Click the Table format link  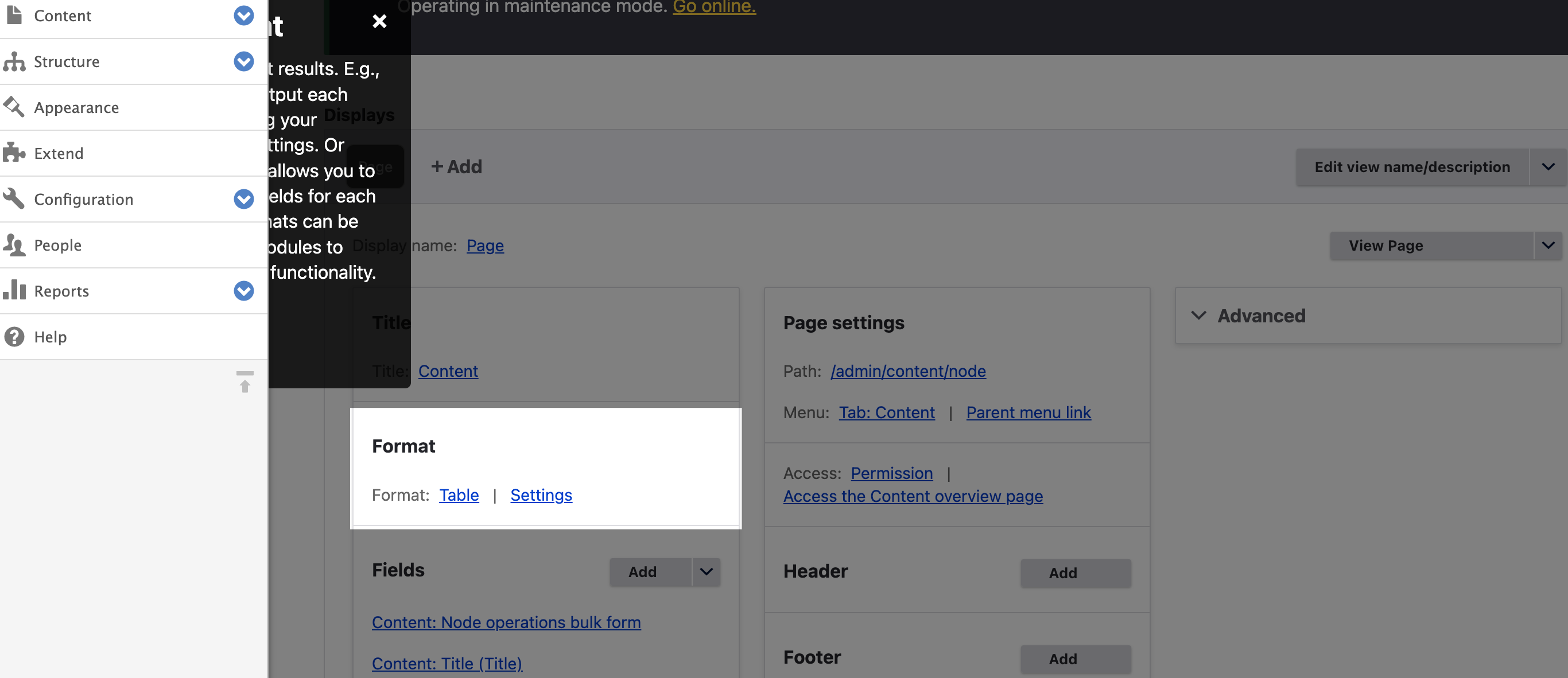tap(459, 495)
